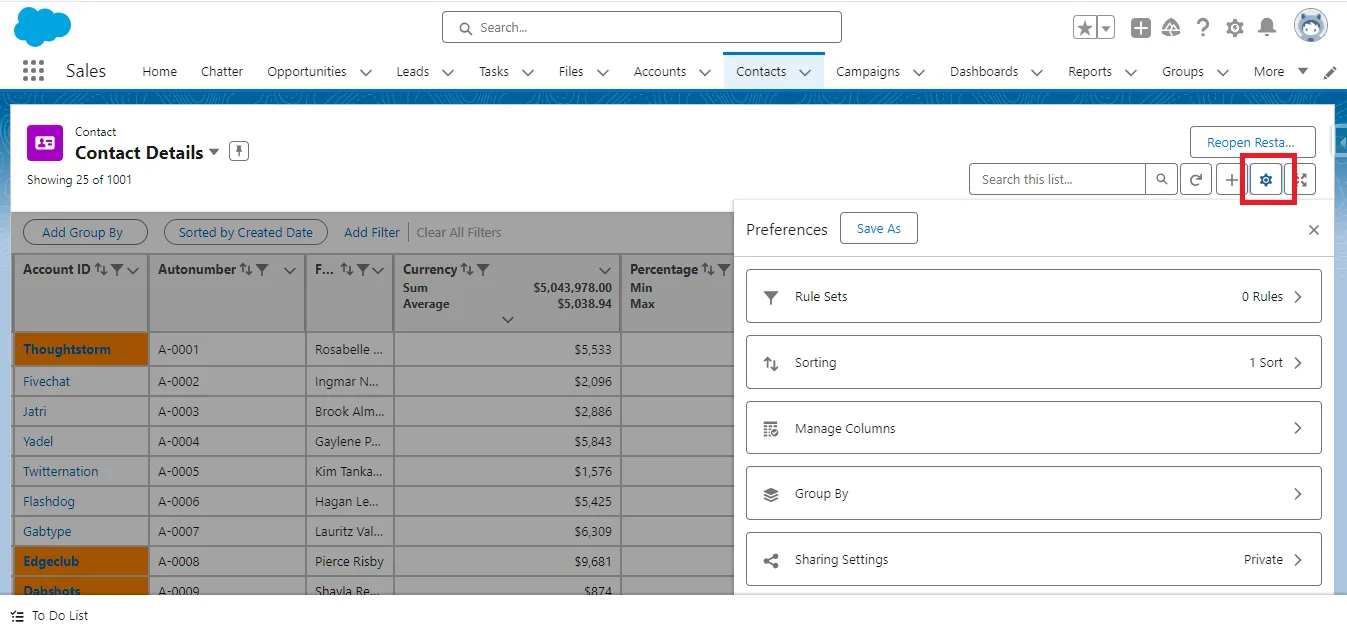This screenshot has height=633, width=1347.
Task: Open the global Search bar
Action: coord(640,27)
